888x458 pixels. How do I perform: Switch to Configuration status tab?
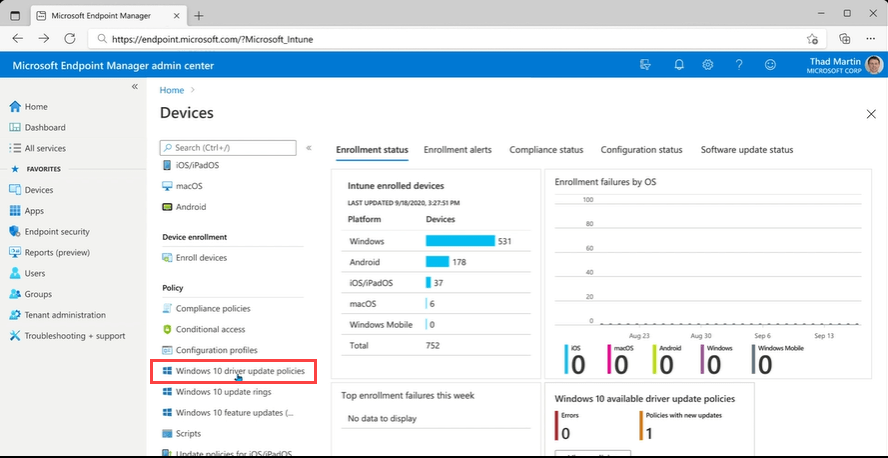(x=642, y=150)
